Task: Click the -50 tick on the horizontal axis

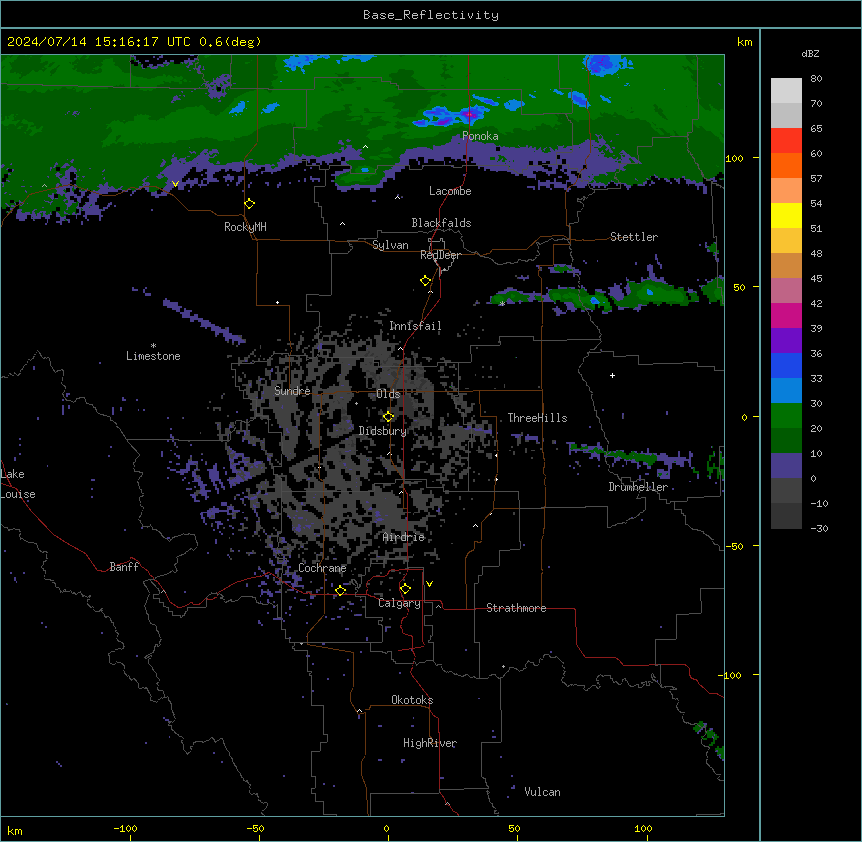Action: pyautogui.click(x=255, y=829)
